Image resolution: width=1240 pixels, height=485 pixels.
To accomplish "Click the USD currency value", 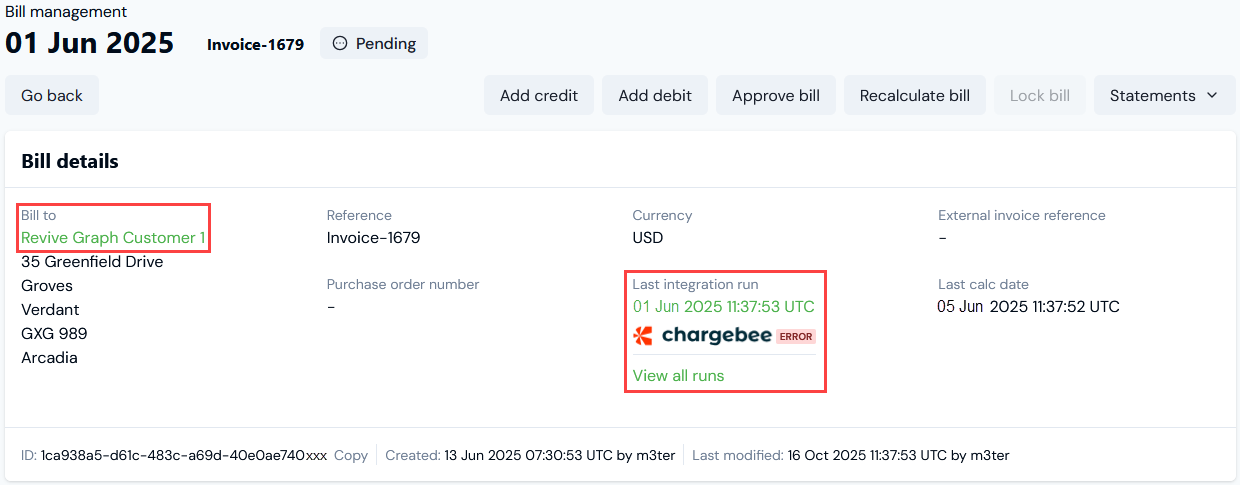I will point(647,238).
